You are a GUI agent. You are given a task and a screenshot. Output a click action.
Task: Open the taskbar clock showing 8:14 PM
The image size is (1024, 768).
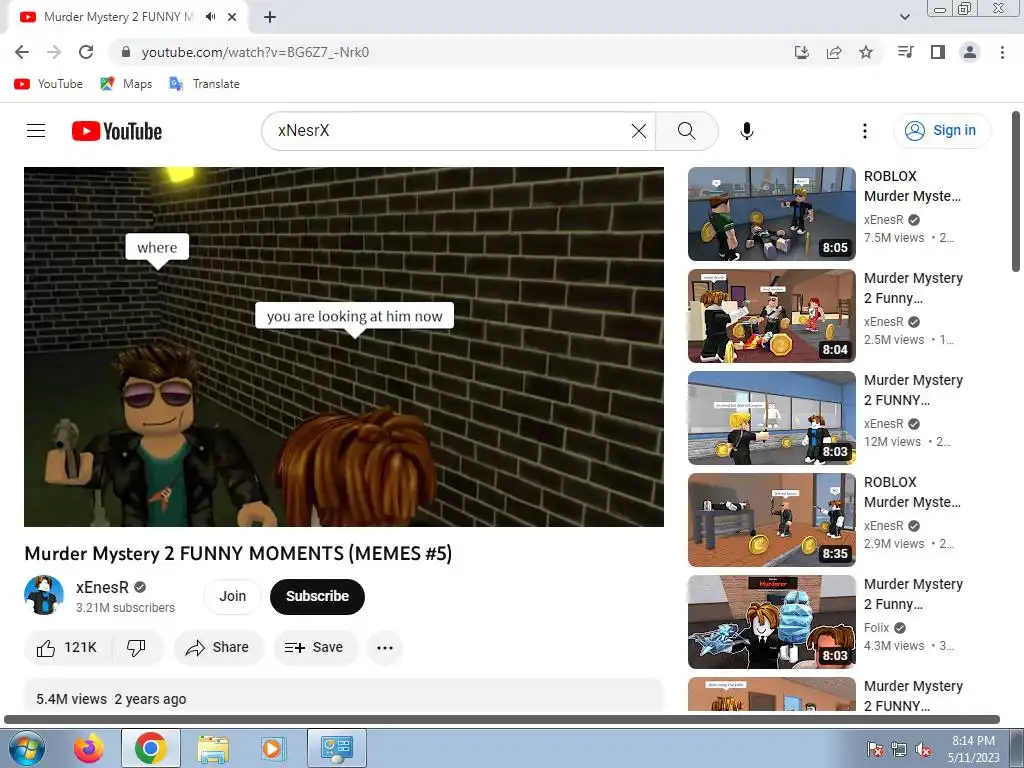click(x=973, y=748)
